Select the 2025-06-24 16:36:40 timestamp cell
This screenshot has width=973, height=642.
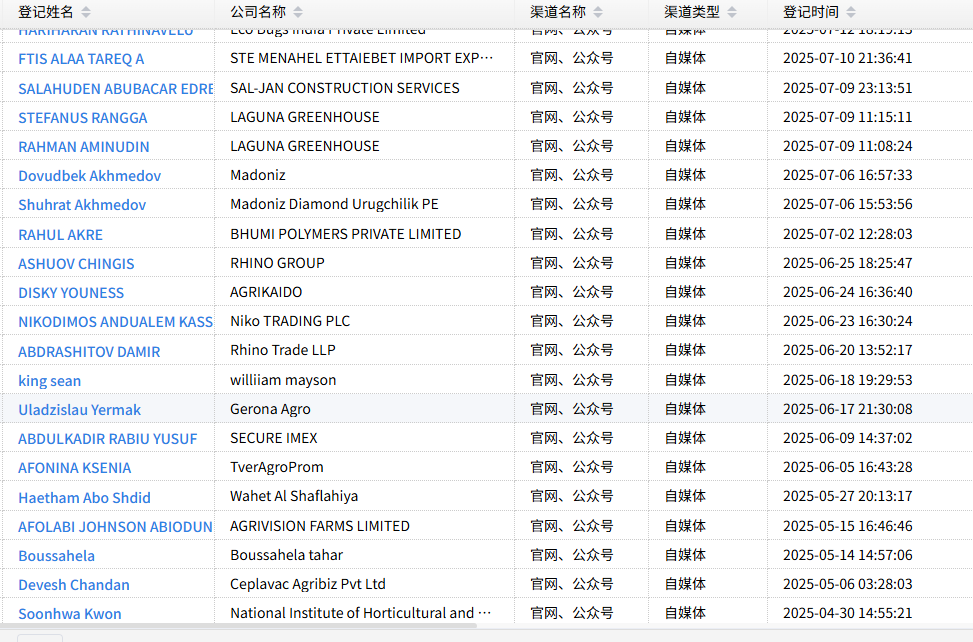(x=847, y=292)
